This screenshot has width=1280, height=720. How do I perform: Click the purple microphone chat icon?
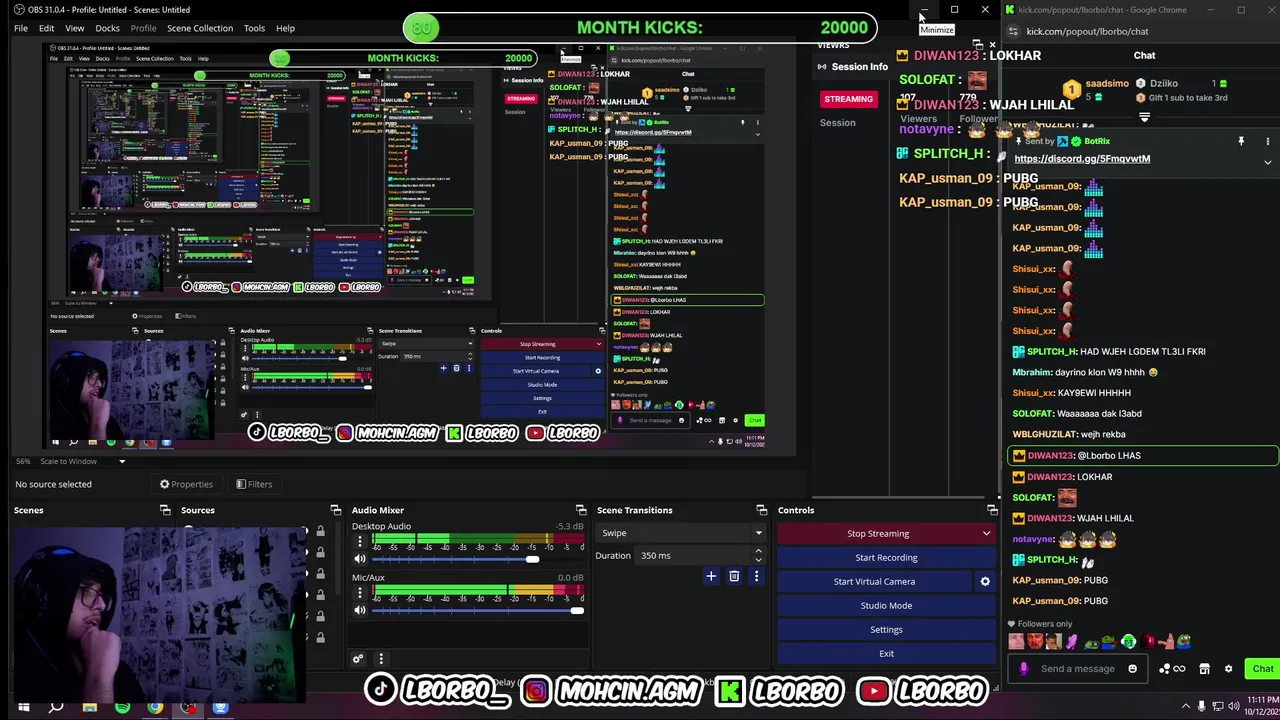tap(1023, 669)
